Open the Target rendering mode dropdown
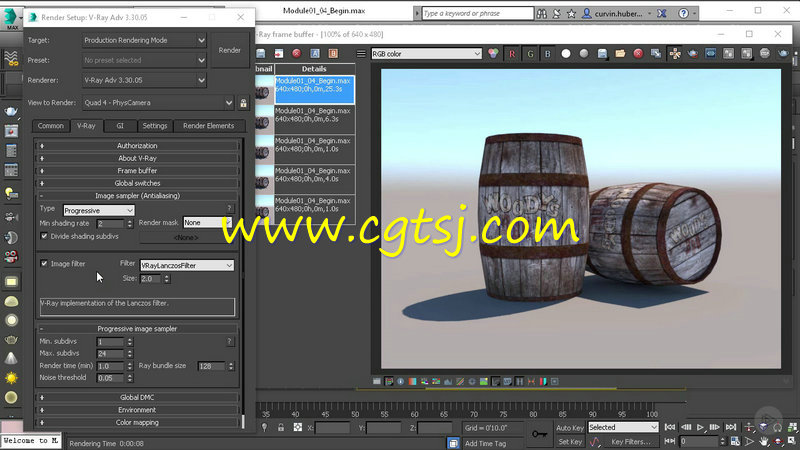Image resolution: width=800 pixels, height=450 pixels. 144,40
